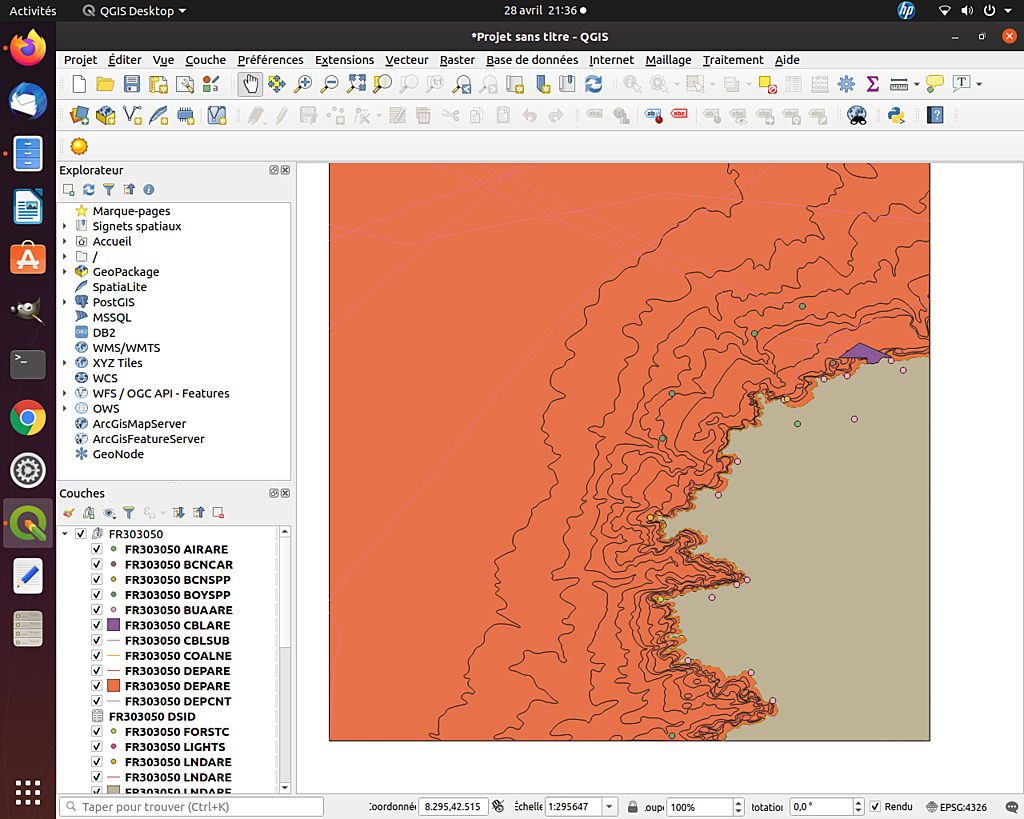Hide the FR303050 CBLARE layer
Screen dimensions: 1024x819
(97, 625)
